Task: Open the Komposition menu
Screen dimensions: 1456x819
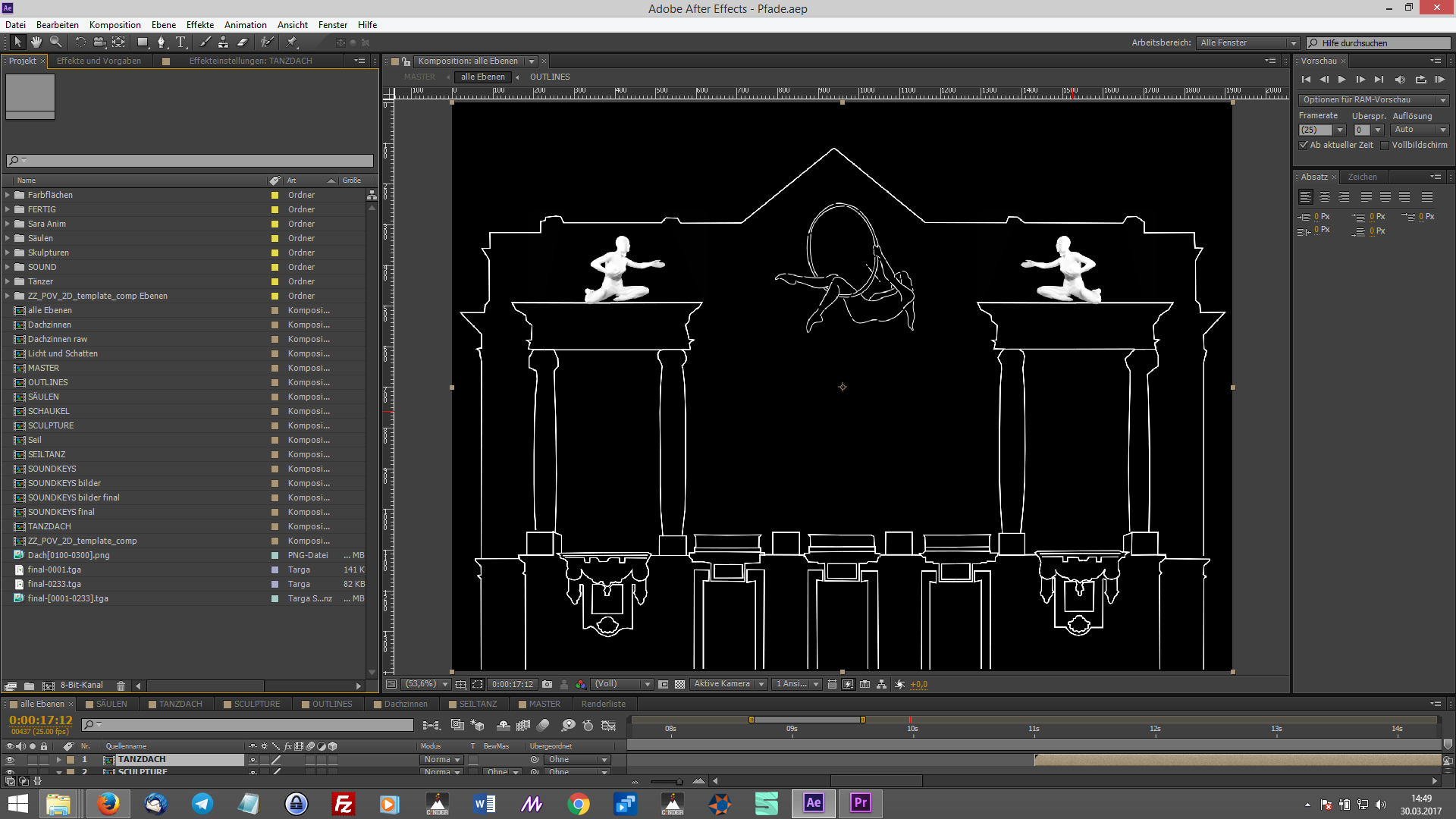Action: click(115, 24)
